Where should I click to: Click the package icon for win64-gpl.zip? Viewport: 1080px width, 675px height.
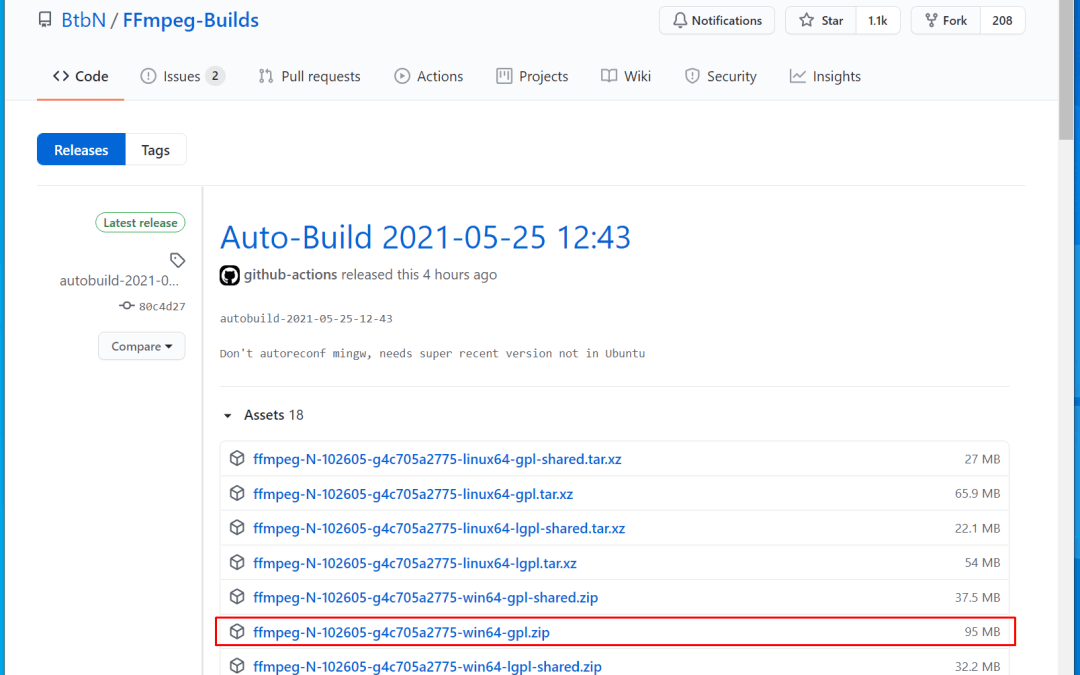coord(237,632)
